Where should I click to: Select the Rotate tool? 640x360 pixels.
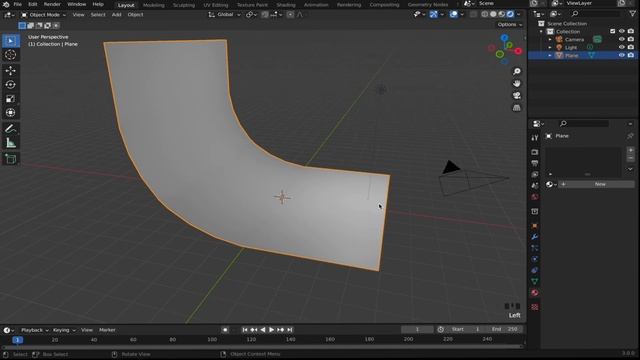pos(11,84)
